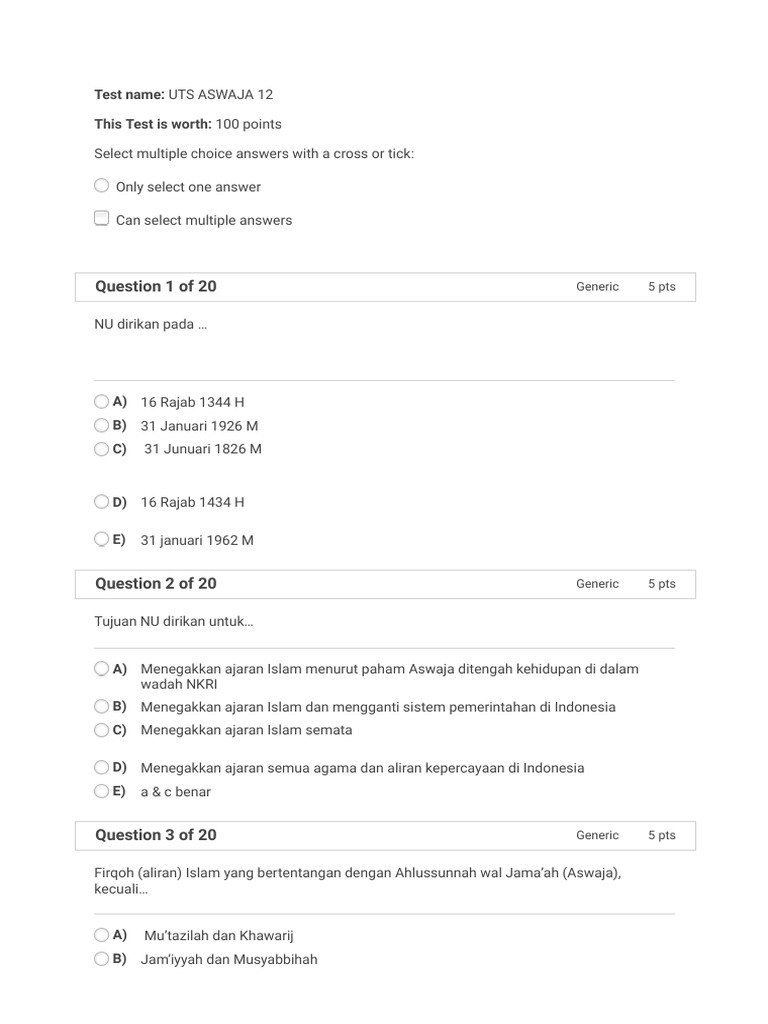The height and width of the screenshot is (1024, 768).
Task: Choose answer C '31 Junuari 1826 M'
Action: 101,449
